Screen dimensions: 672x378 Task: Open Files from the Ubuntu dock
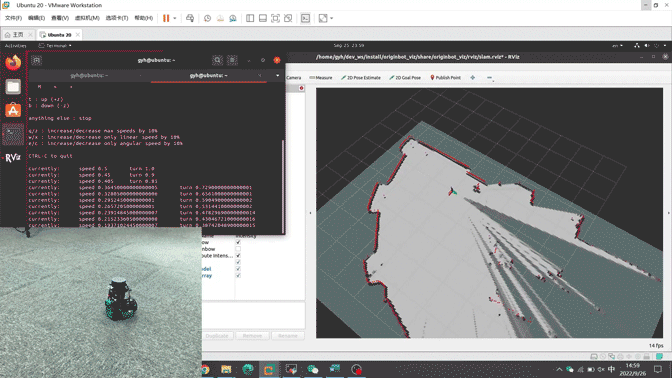[13, 87]
